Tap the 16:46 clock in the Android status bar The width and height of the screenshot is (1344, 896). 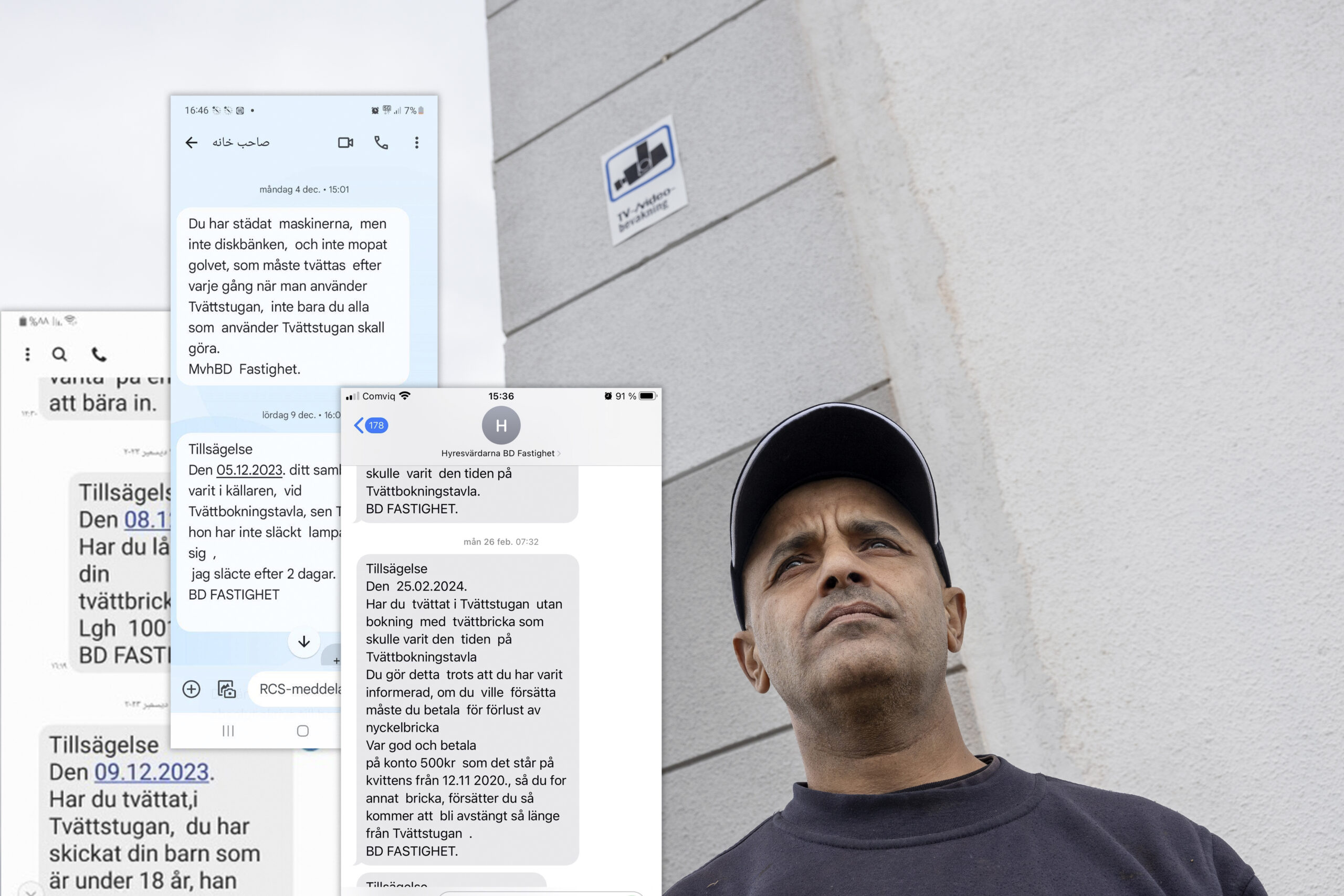click(x=196, y=110)
